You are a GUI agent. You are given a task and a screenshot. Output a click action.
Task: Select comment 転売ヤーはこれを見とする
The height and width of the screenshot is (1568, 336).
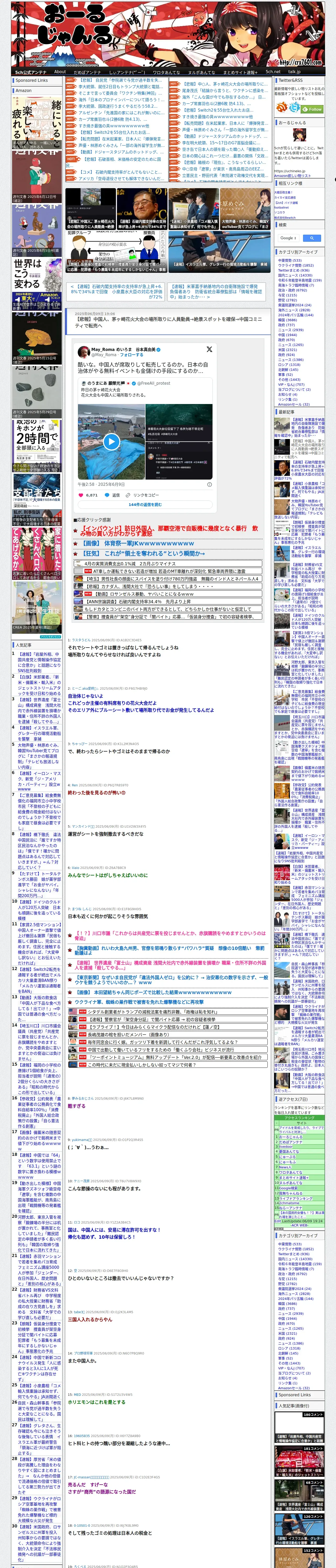pyautogui.click(x=96, y=1402)
